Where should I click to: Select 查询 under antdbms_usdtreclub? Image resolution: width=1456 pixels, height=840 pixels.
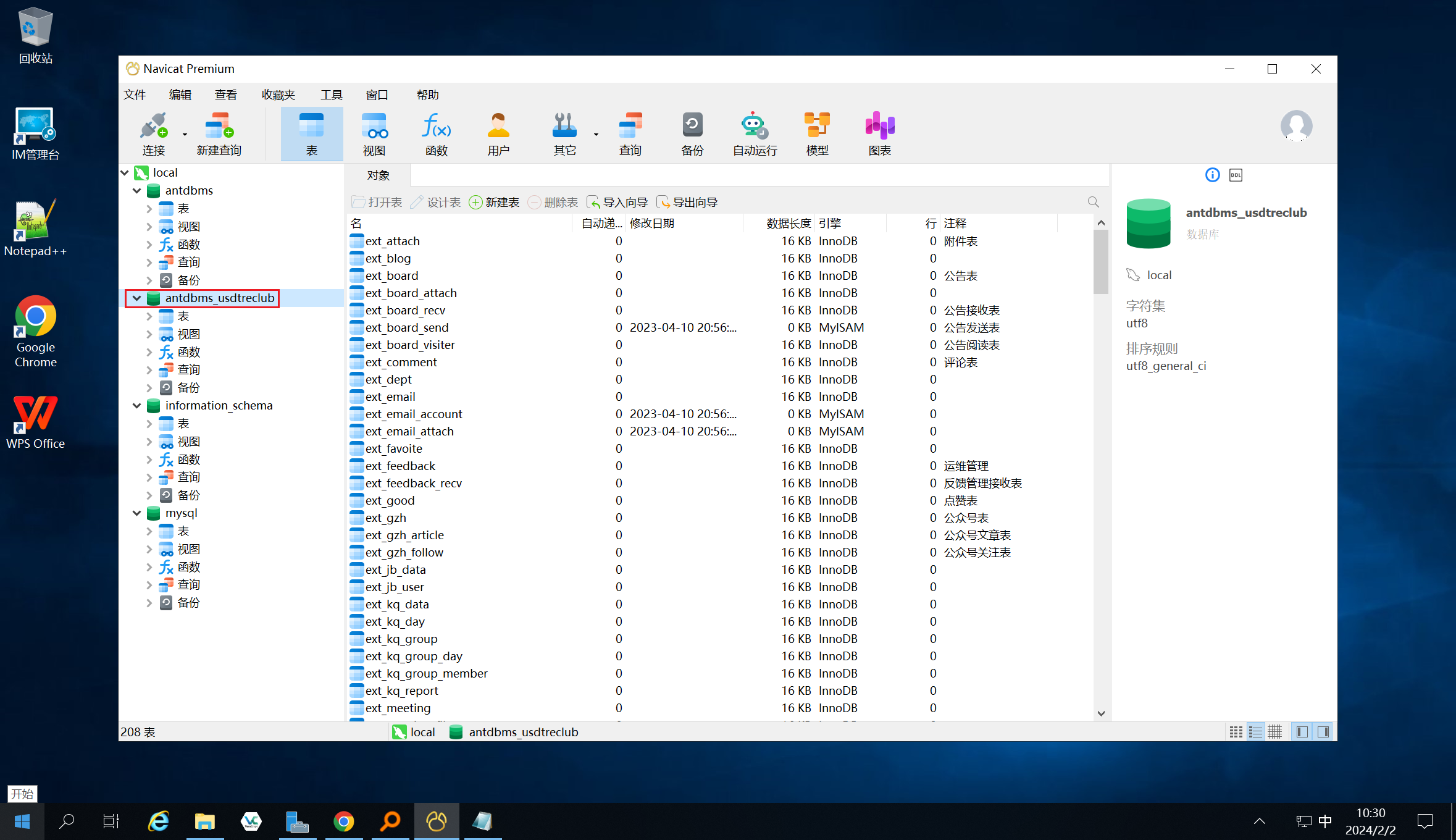pos(188,370)
